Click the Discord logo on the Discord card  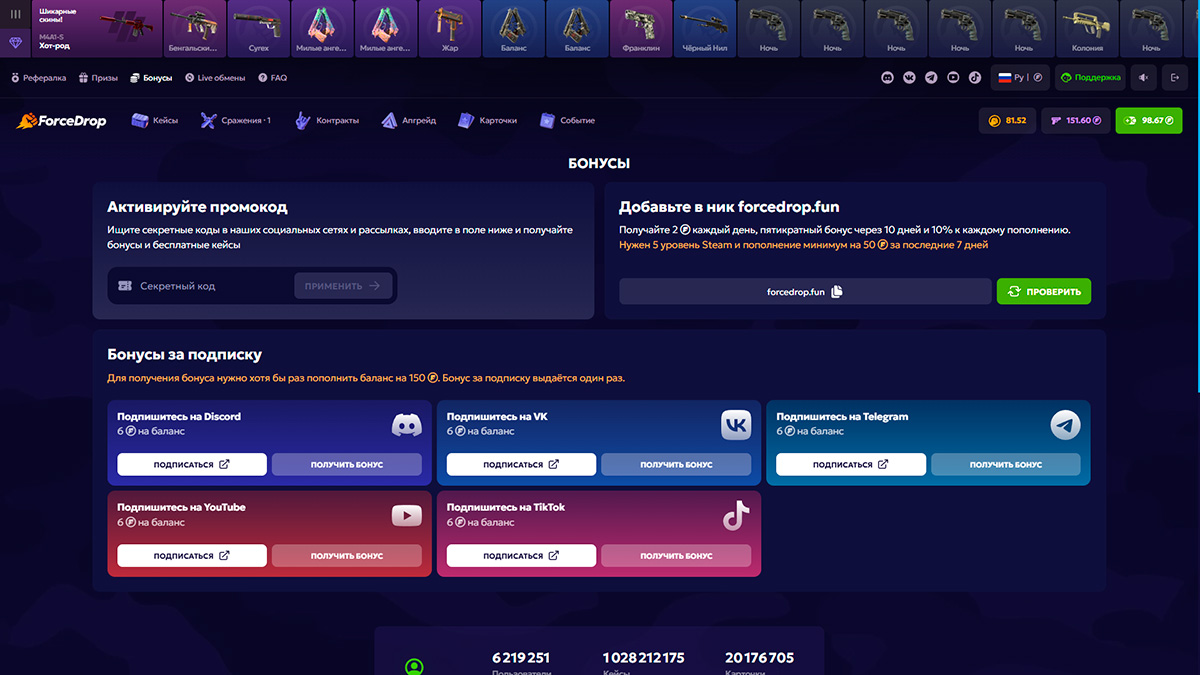(x=406, y=426)
